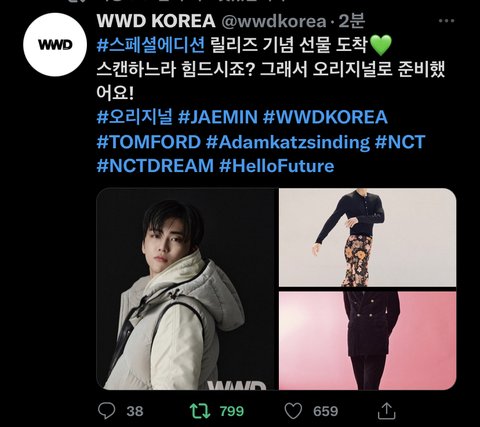Open the #JAEMIN hashtag

point(218,117)
